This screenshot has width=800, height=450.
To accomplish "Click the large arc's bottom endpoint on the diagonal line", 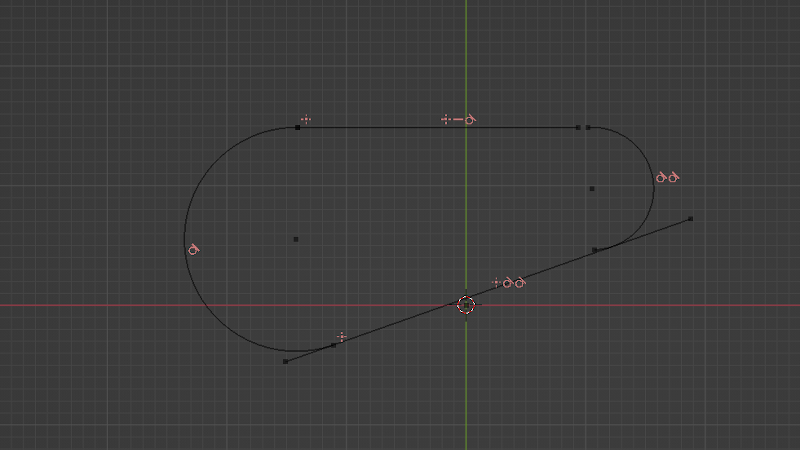I will pos(333,345).
